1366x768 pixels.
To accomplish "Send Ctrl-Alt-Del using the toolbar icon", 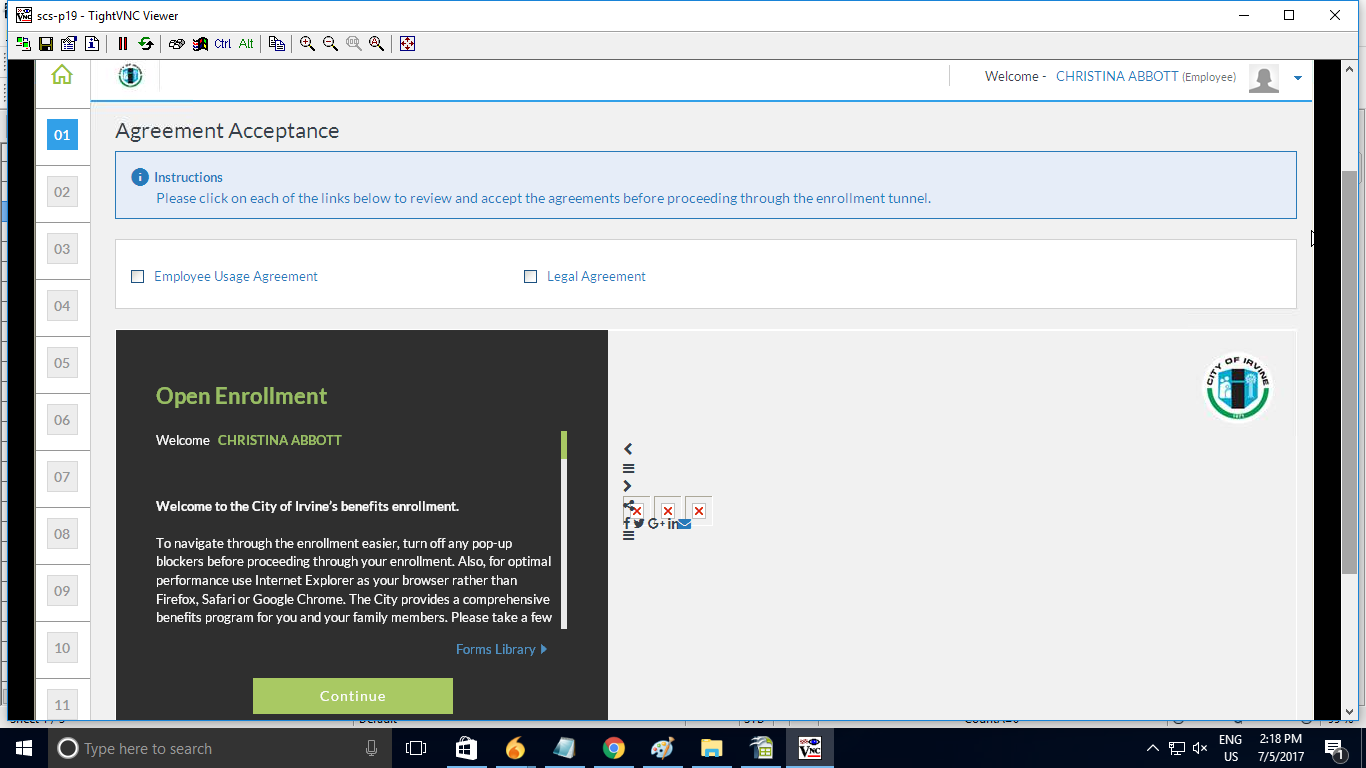I will [x=176, y=43].
